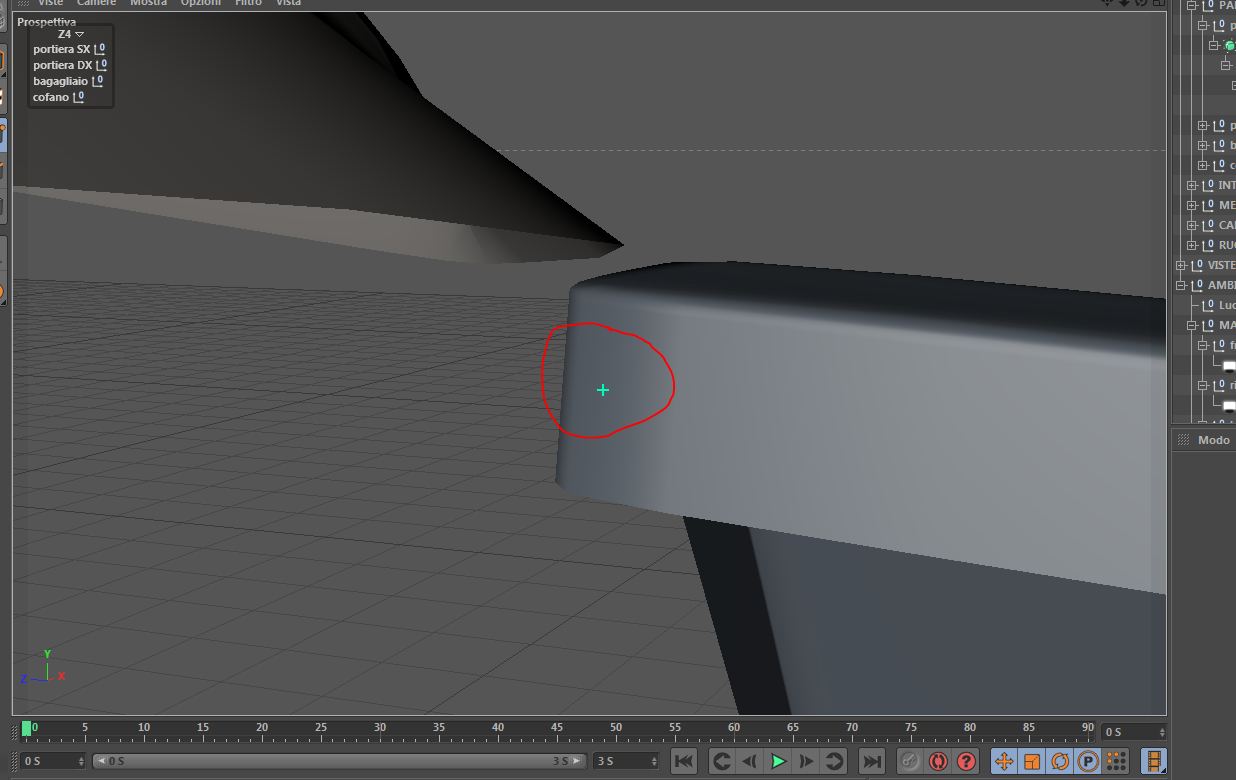1236x780 pixels.
Task: Open the Opzioni viewport menu
Action: click(200, 4)
